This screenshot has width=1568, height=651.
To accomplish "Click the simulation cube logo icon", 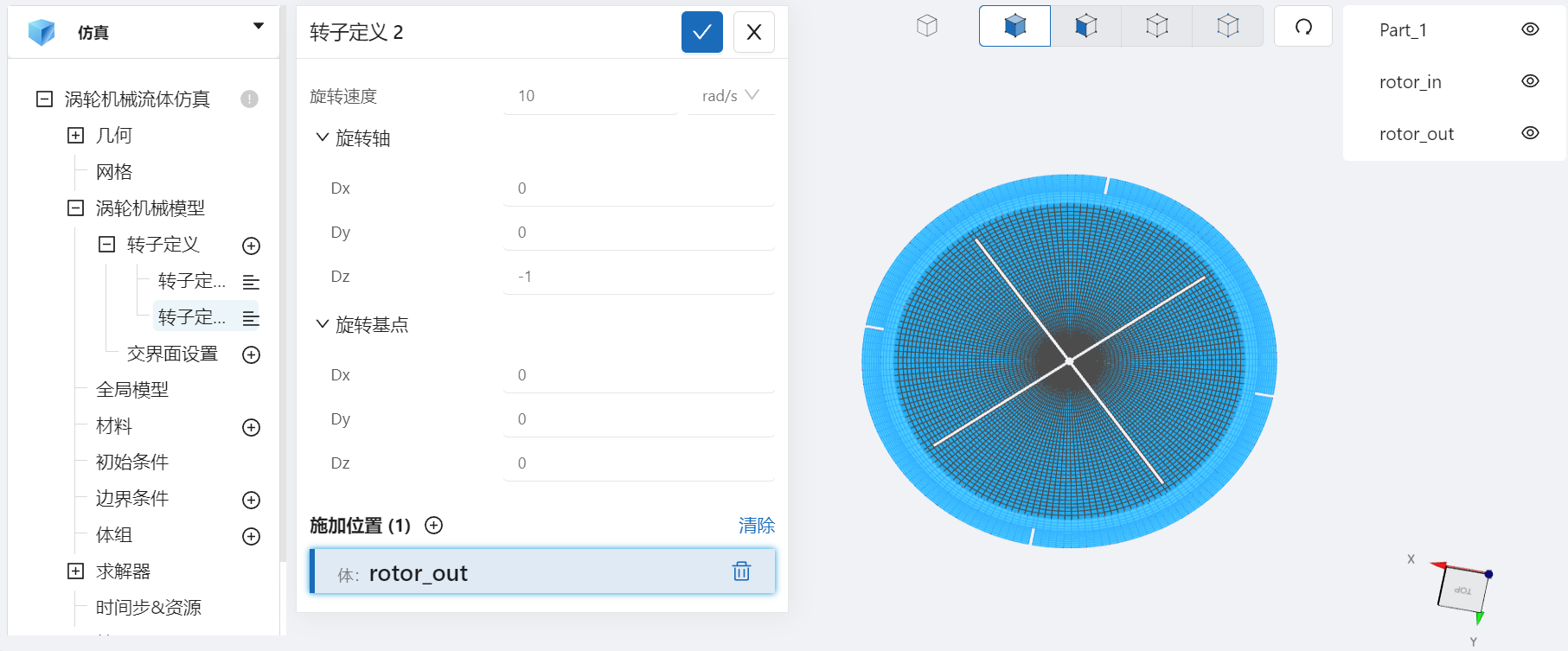I will [41, 33].
